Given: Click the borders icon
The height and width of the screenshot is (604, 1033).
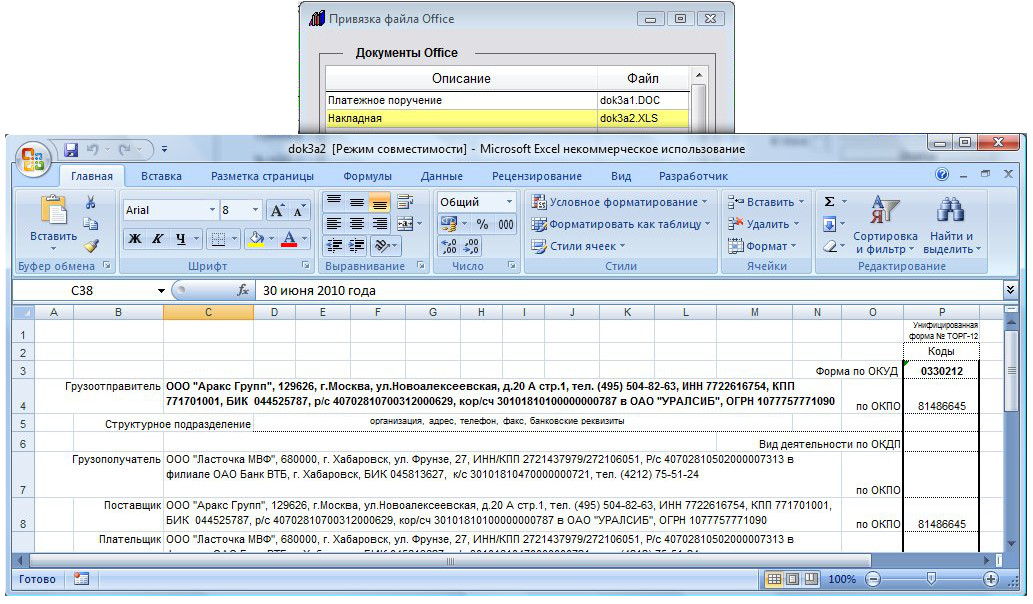Looking at the screenshot, I should 218,238.
